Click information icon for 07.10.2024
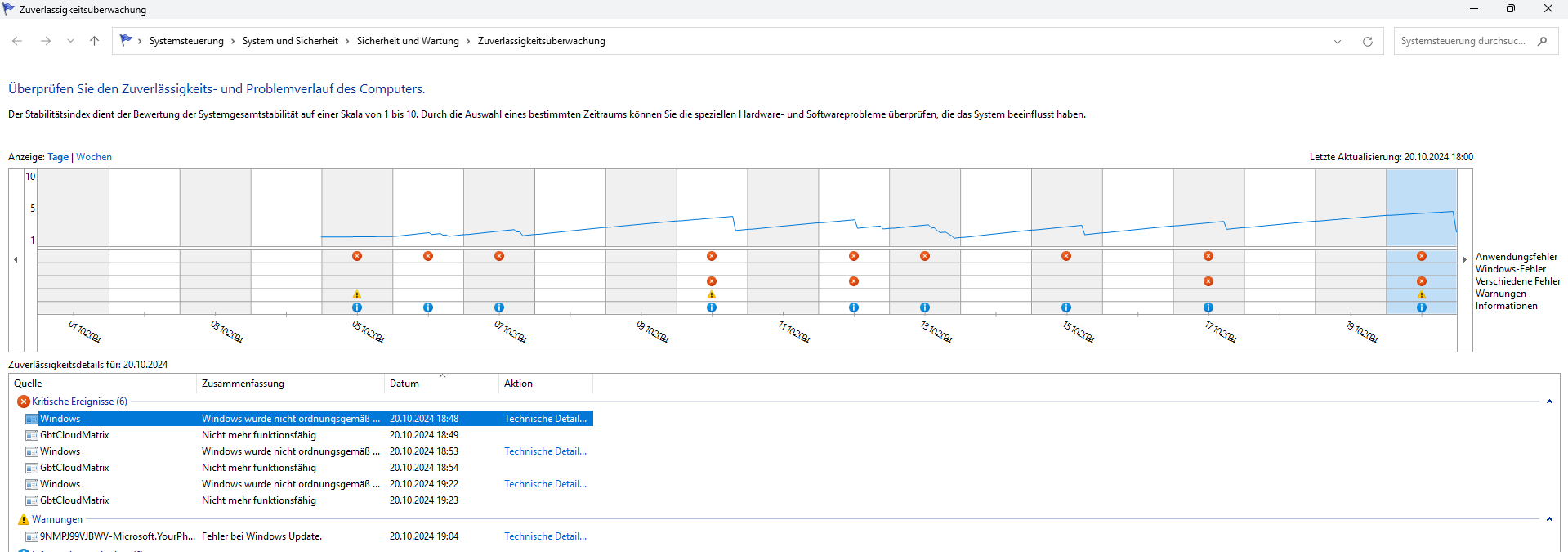1568x552 pixels. [499, 307]
